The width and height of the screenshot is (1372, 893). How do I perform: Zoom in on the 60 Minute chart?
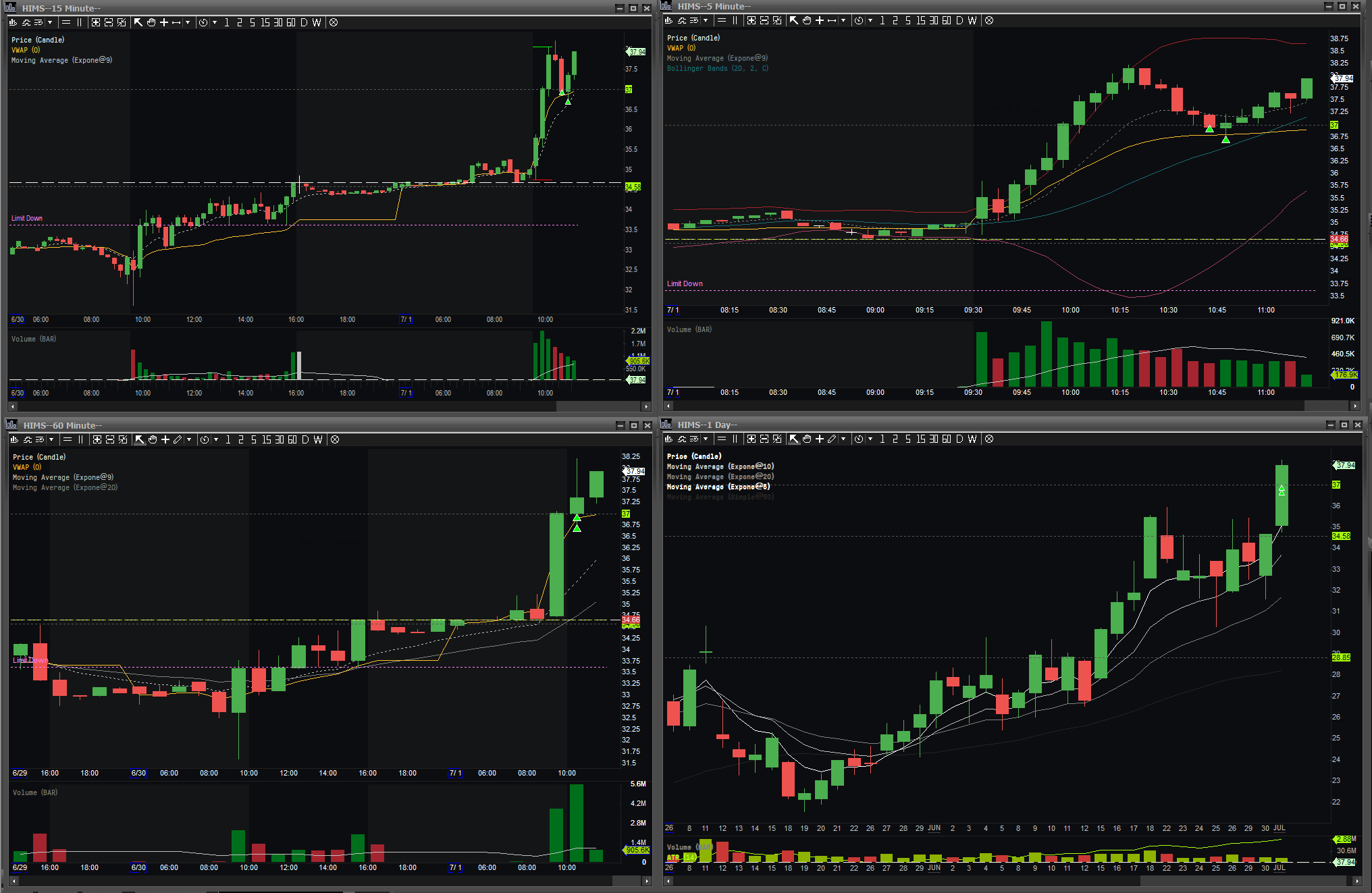97,439
